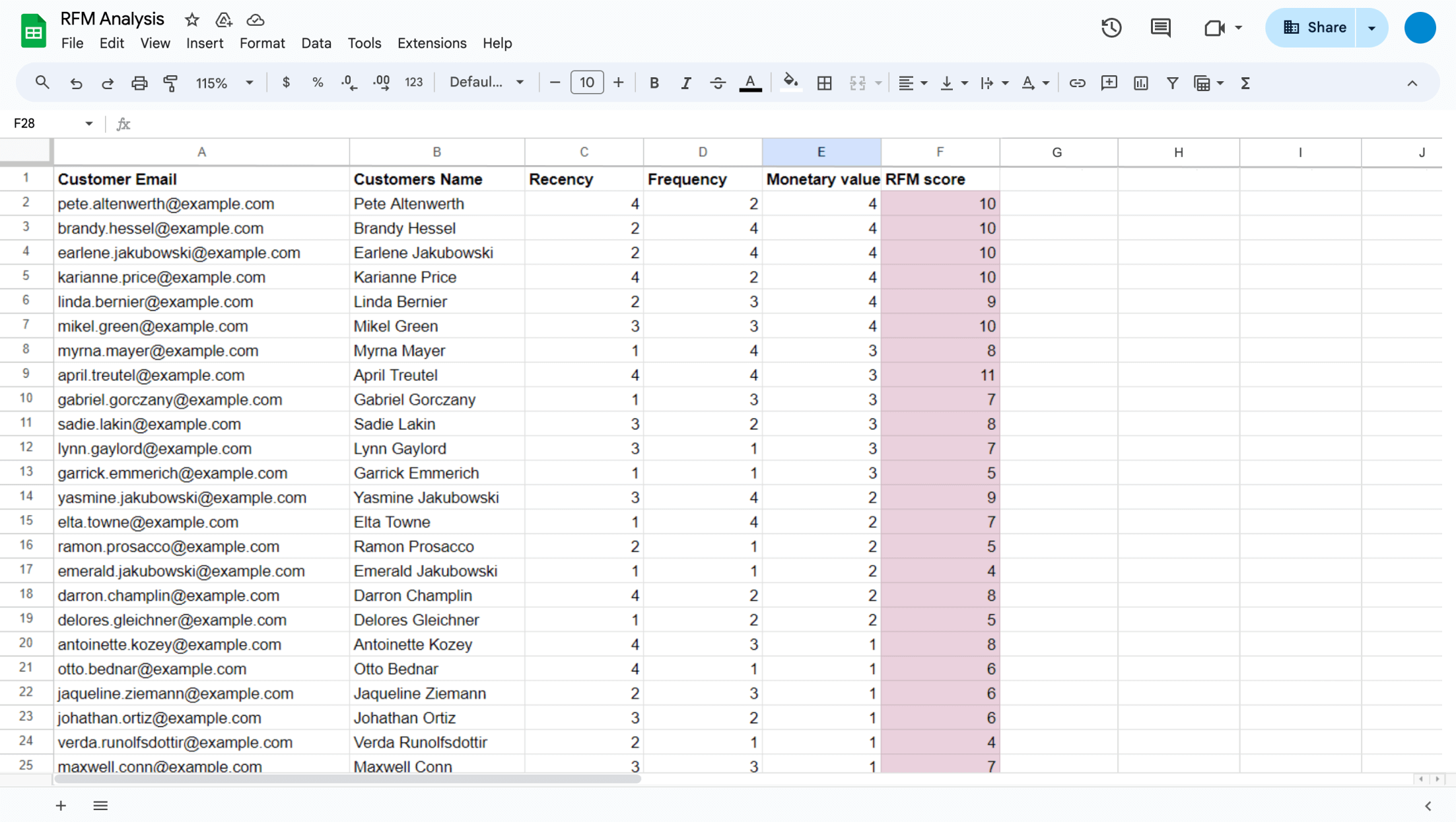Insert a chart

(x=1140, y=83)
